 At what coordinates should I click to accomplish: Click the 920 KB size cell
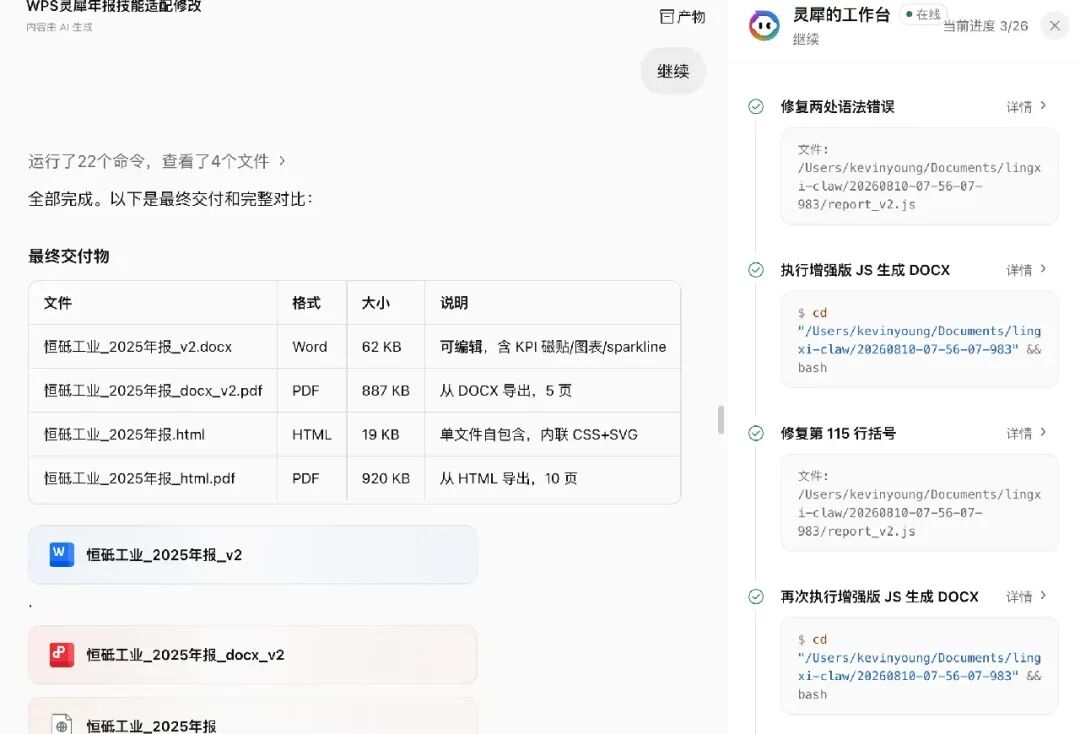click(386, 479)
